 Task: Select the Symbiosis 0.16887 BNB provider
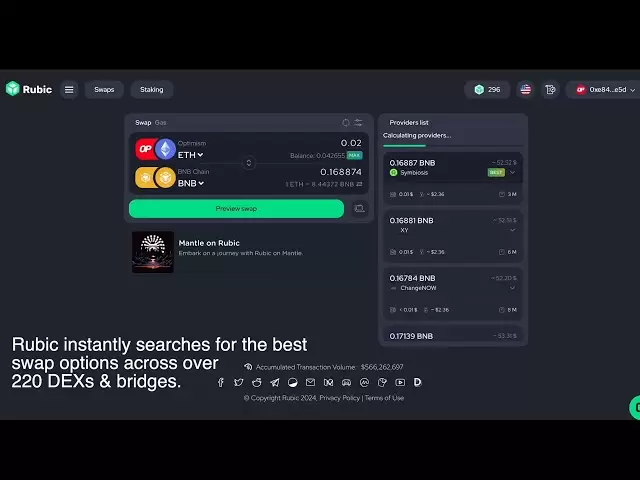[453, 177]
